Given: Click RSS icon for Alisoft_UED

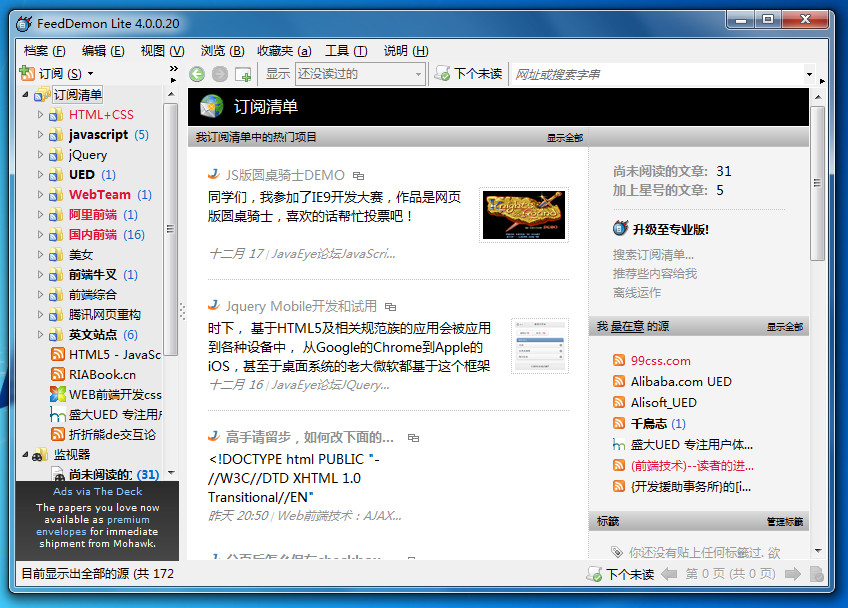Looking at the screenshot, I should click(619, 402).
